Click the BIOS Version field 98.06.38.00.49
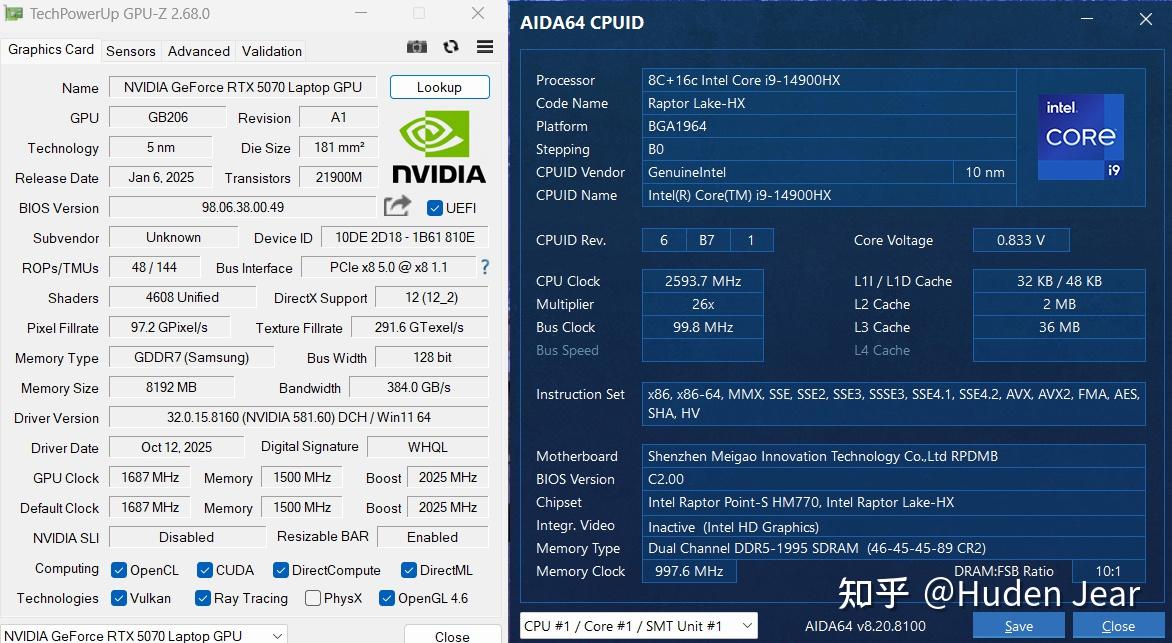The image size is (1172, 643). pyautogui.click(x=243, y=207)
